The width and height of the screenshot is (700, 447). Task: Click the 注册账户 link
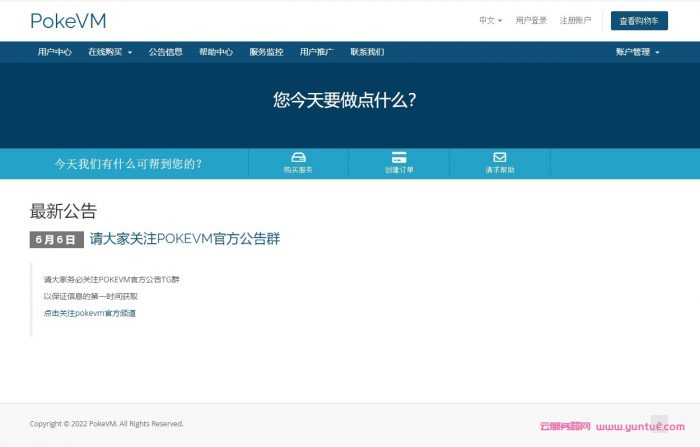click(x=575, y=20)
